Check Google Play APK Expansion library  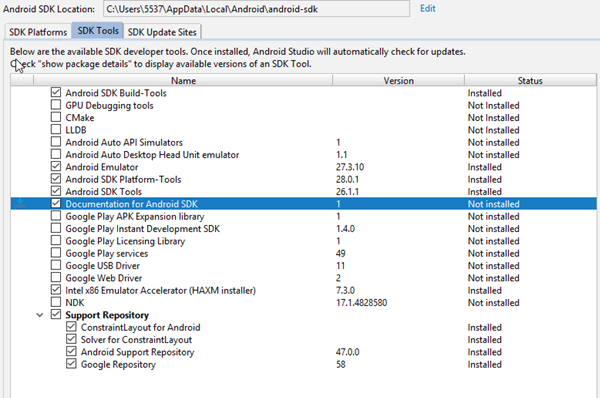[56, 215]
